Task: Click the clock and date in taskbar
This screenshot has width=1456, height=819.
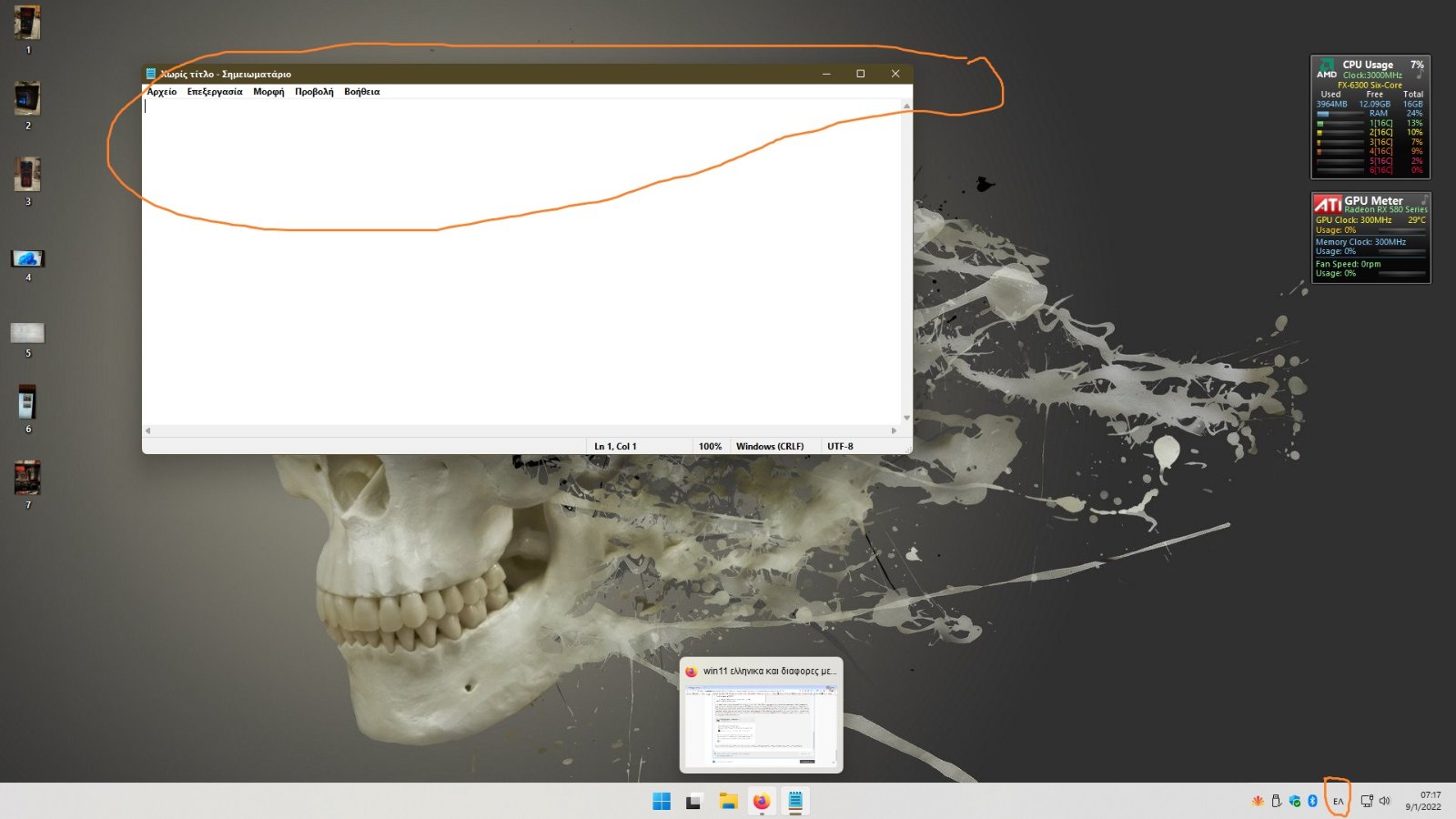Action: [1423, 801]
